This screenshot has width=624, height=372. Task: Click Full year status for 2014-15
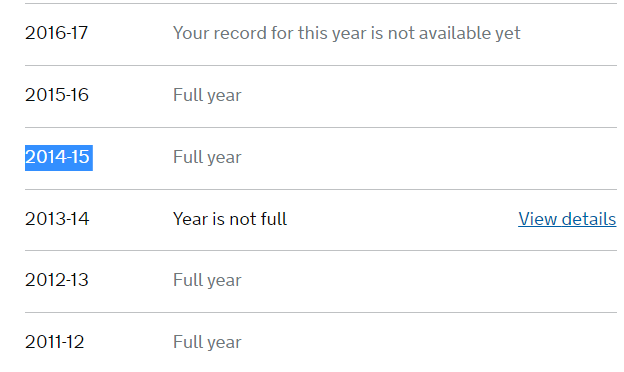pyautogui.click(x=207, y=158)
